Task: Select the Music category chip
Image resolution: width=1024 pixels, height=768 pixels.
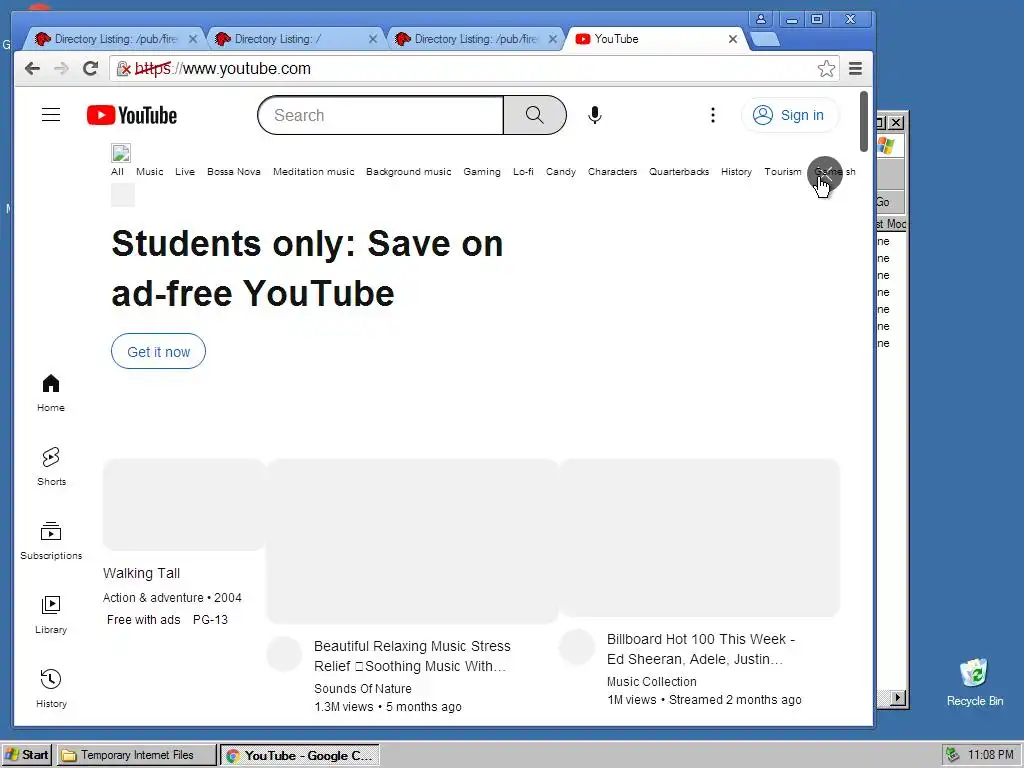Action: click(150, 172)
